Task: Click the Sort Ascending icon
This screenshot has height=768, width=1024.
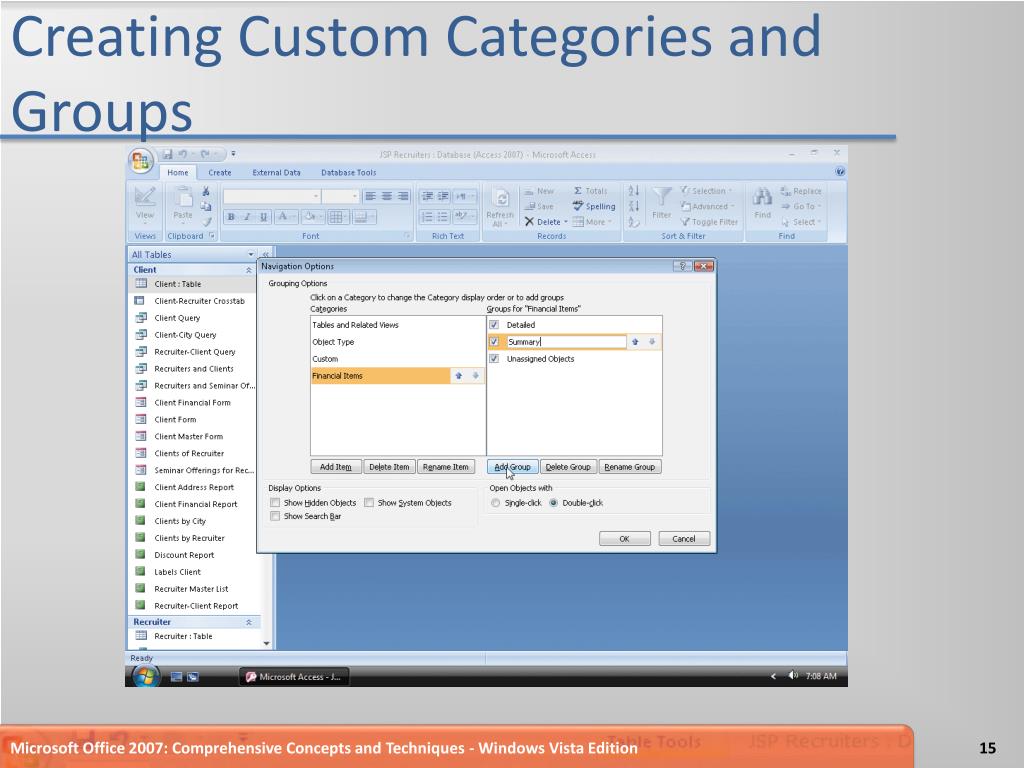Action: (x=633, y=191)
